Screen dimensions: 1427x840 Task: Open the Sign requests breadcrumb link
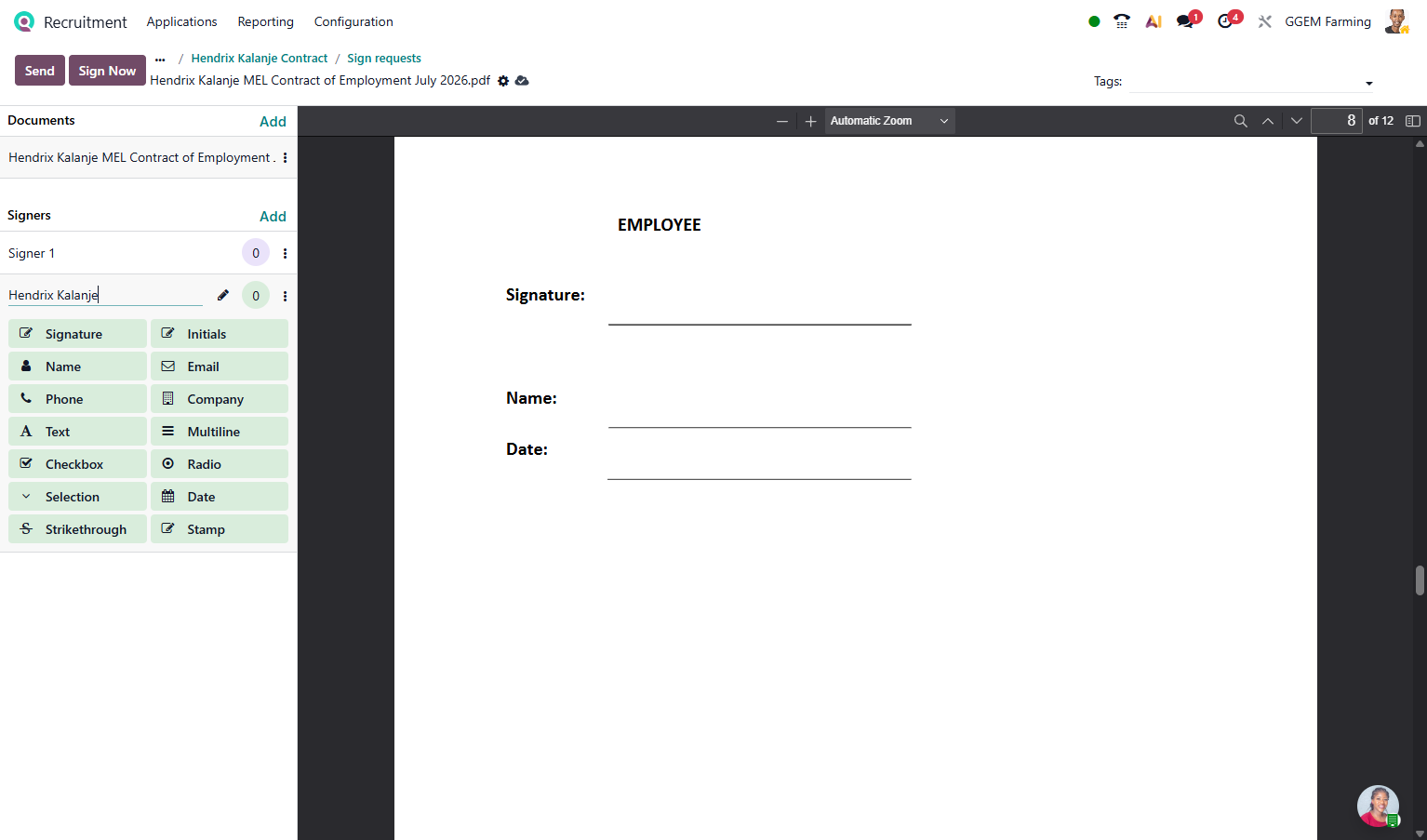click(384, 58)
